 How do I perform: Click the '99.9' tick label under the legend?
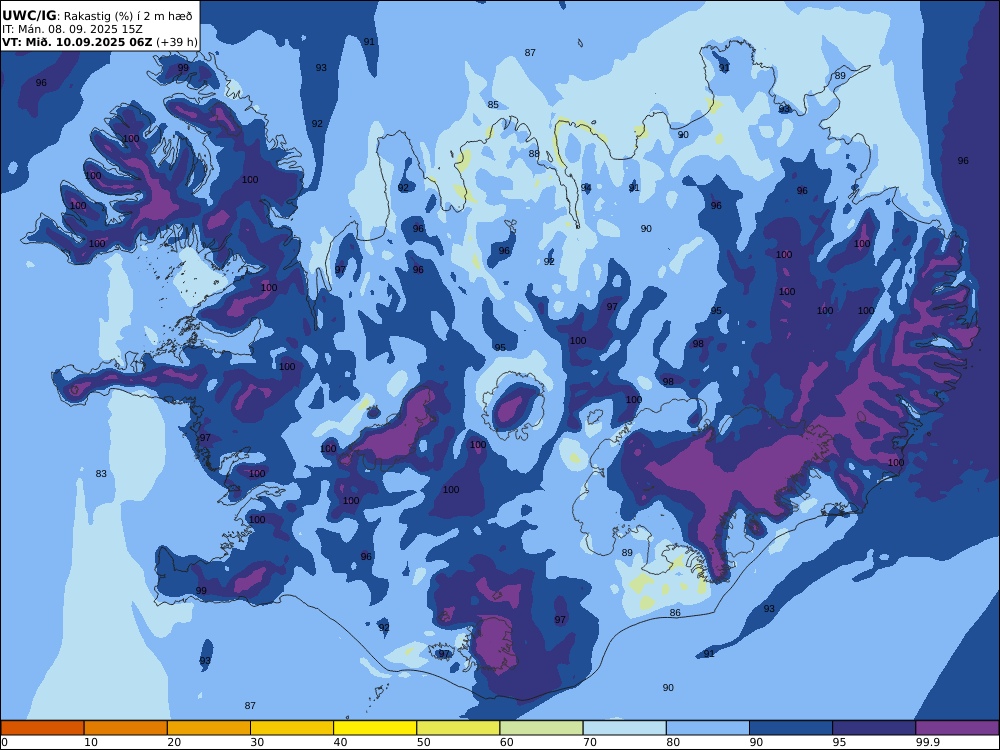[x=927, y=742]
